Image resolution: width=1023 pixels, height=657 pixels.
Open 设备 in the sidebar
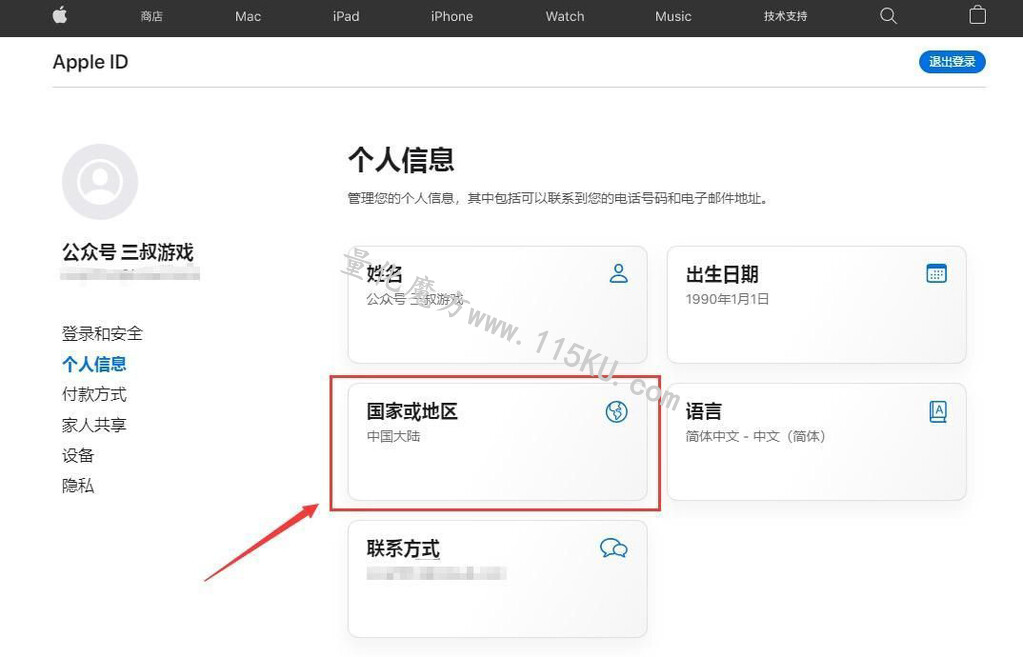78,455
